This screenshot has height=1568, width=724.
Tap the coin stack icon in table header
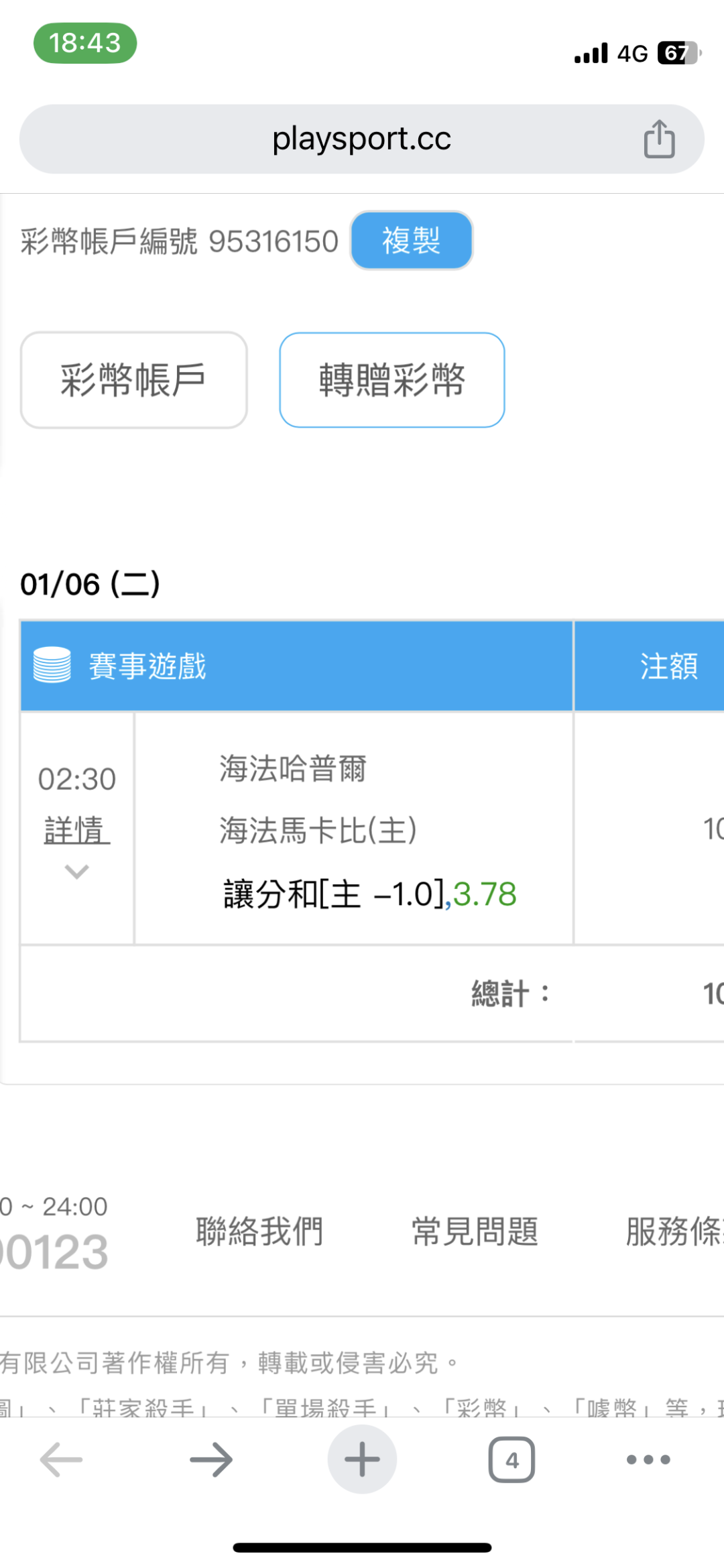(x=52, y=665)
